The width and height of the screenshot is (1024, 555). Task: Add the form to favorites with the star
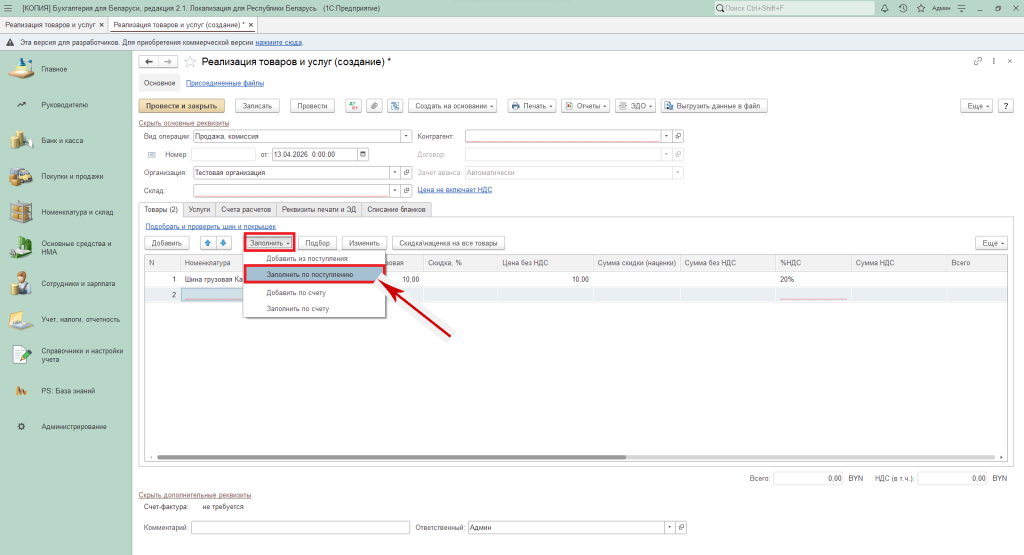pos(190,62)
